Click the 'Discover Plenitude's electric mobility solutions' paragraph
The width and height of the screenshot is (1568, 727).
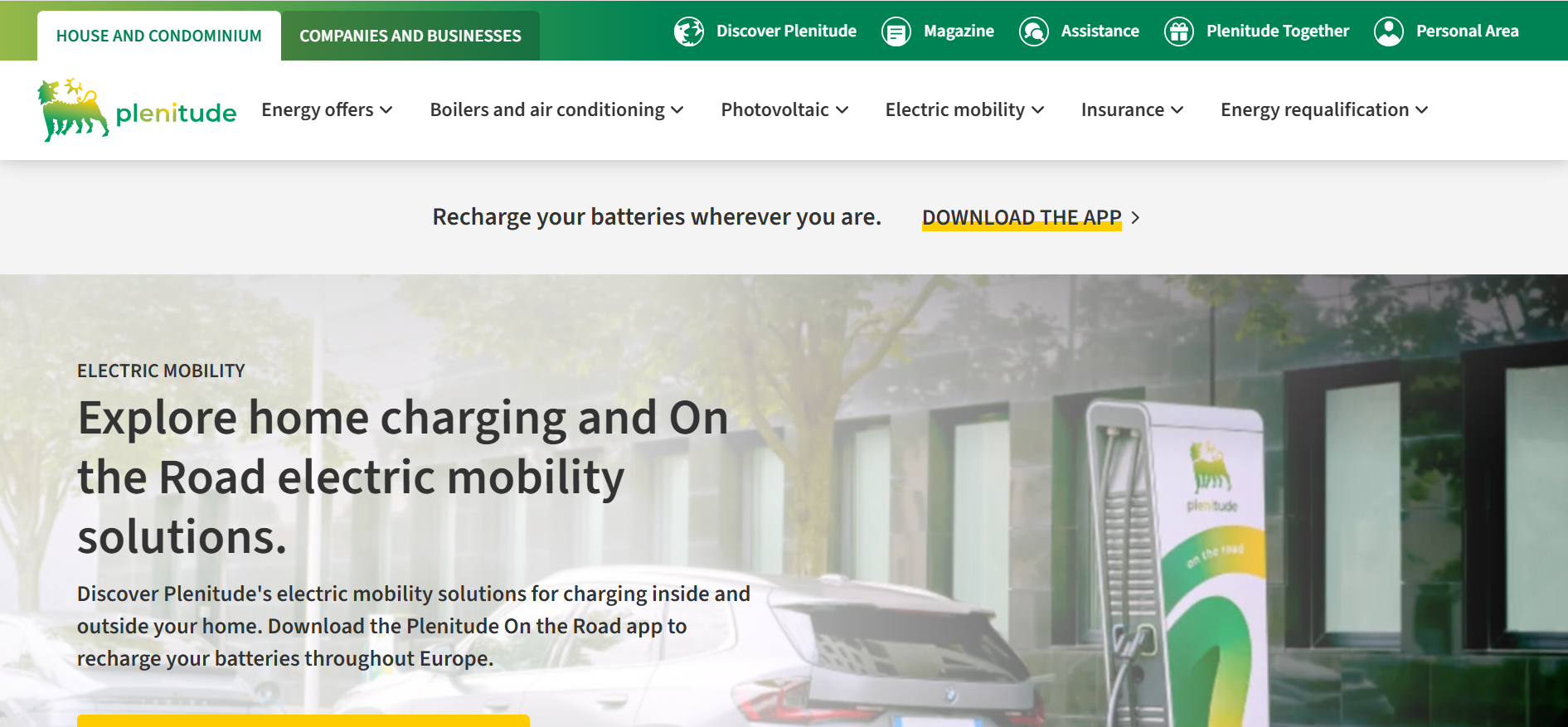[x=414, y=626]
